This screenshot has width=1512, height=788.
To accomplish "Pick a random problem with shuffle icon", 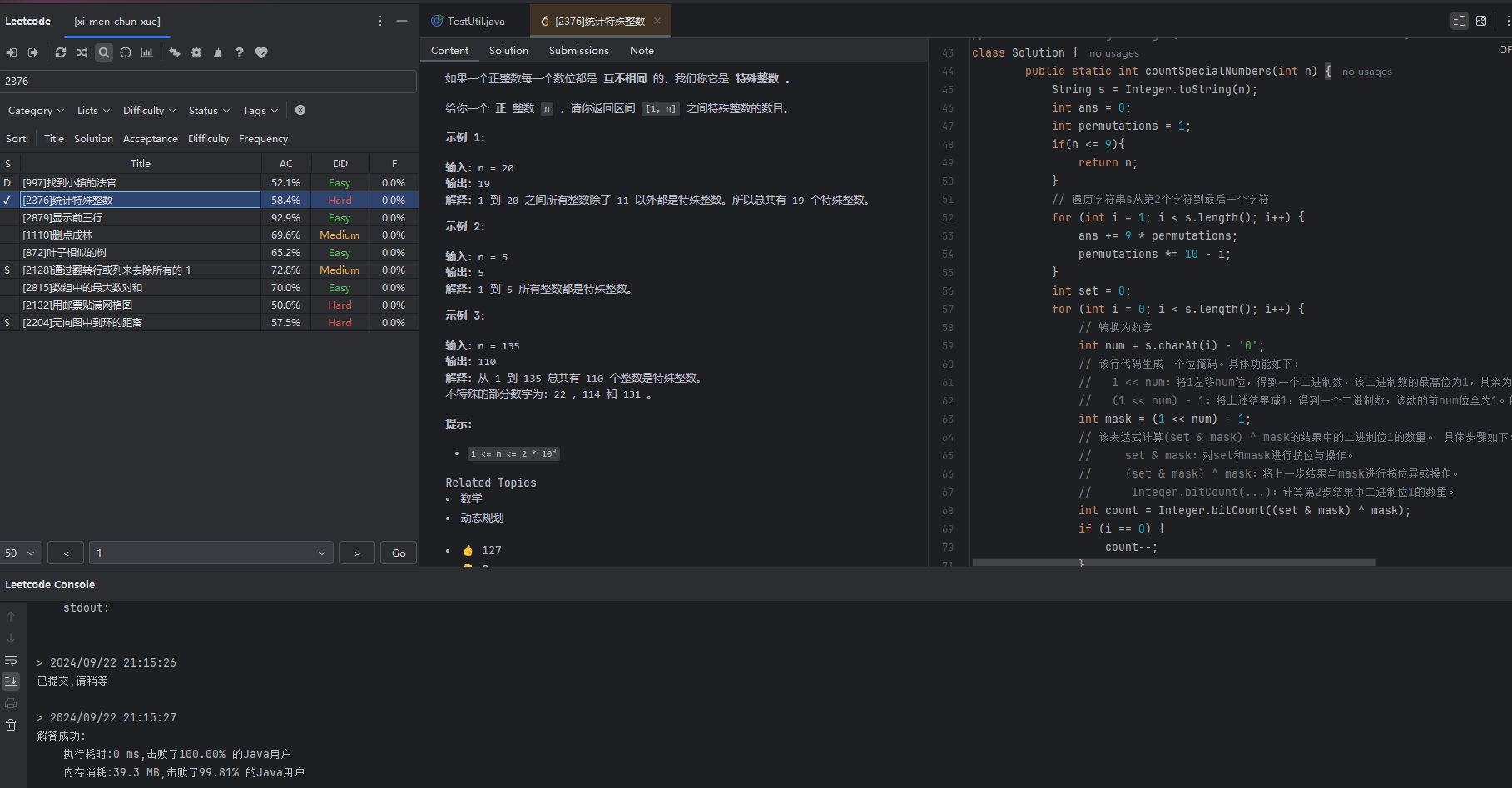I will pos(82,52).
